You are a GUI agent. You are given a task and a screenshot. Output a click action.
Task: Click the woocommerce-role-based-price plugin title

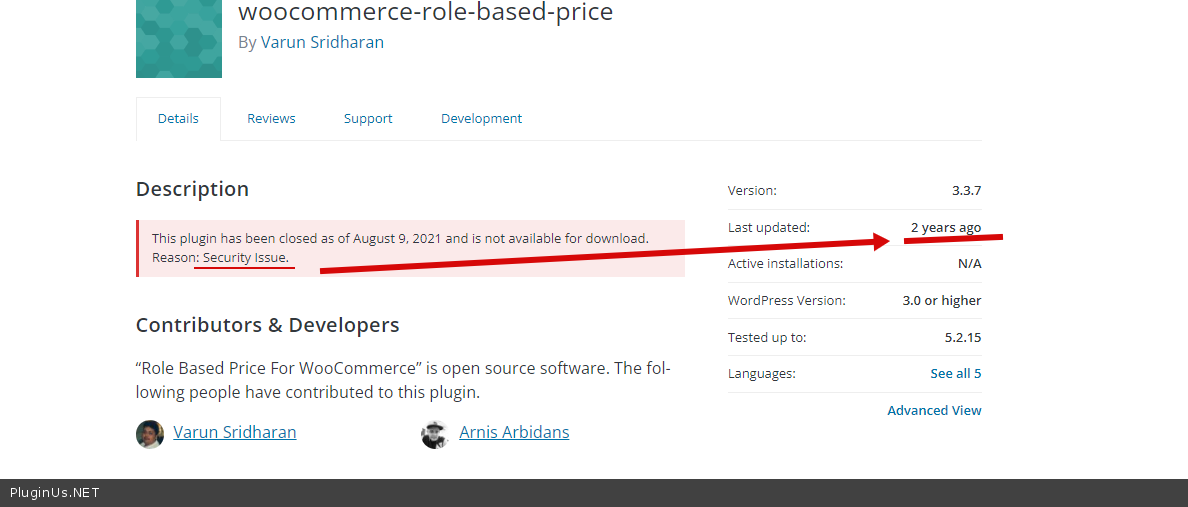pyautogui.click(x=425, y=12)
